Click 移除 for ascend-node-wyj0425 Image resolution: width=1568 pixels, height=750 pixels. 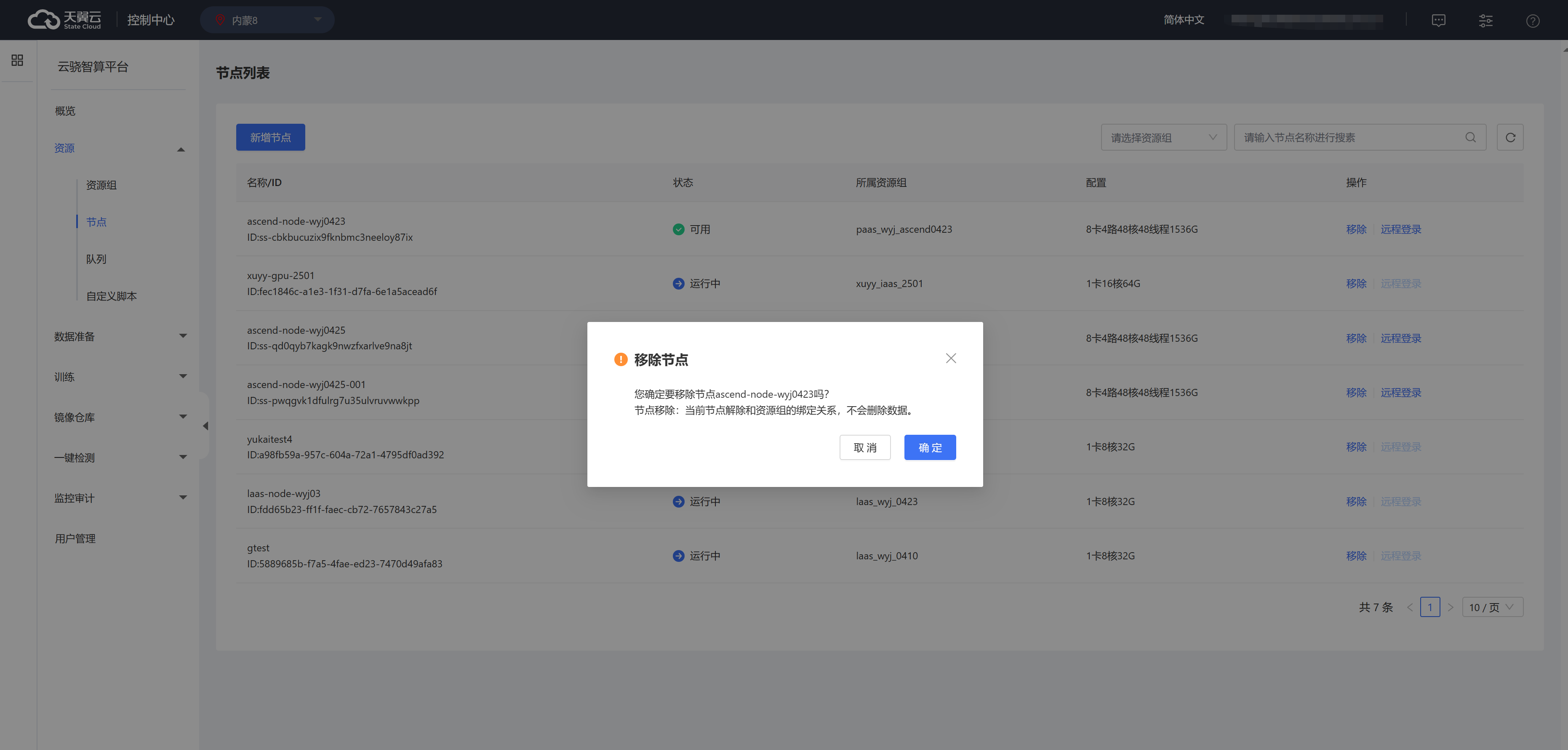coord(1355,338)
